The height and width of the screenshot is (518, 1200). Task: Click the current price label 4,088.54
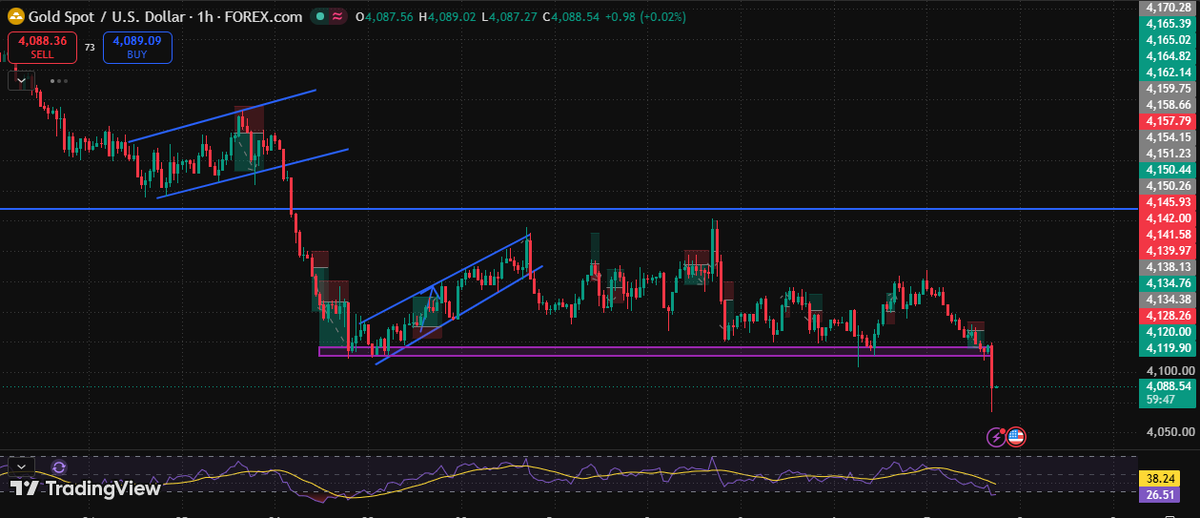pos(1168,385)
